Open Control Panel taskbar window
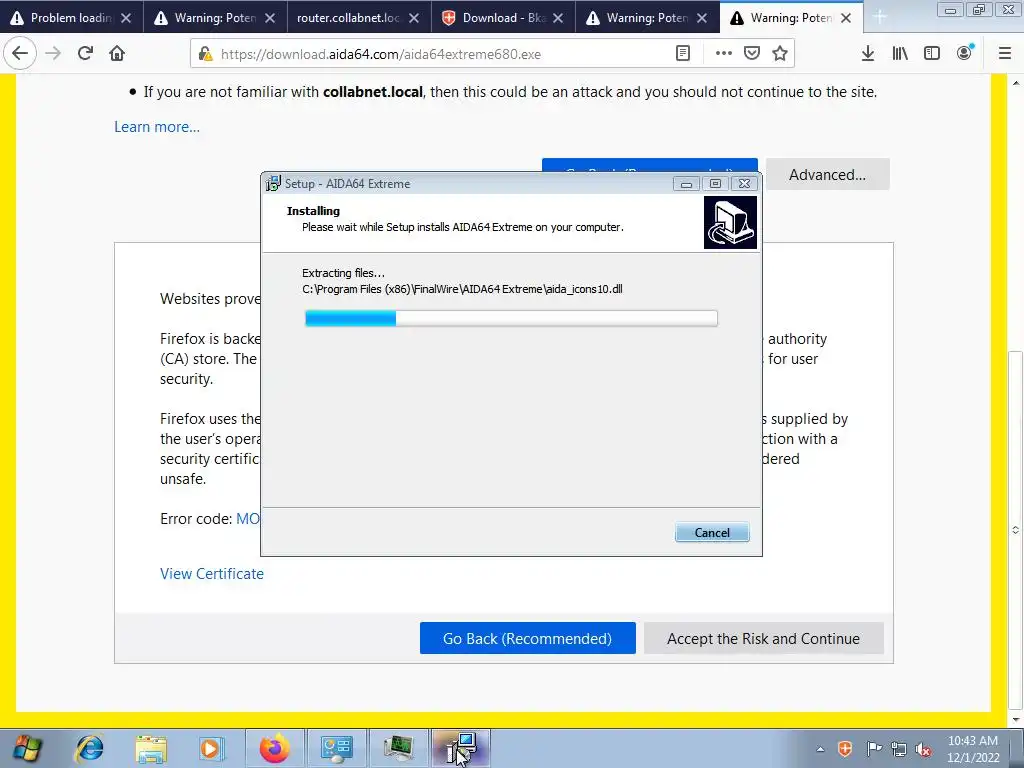Screen dimensions: 1024x768 point(336,748)
